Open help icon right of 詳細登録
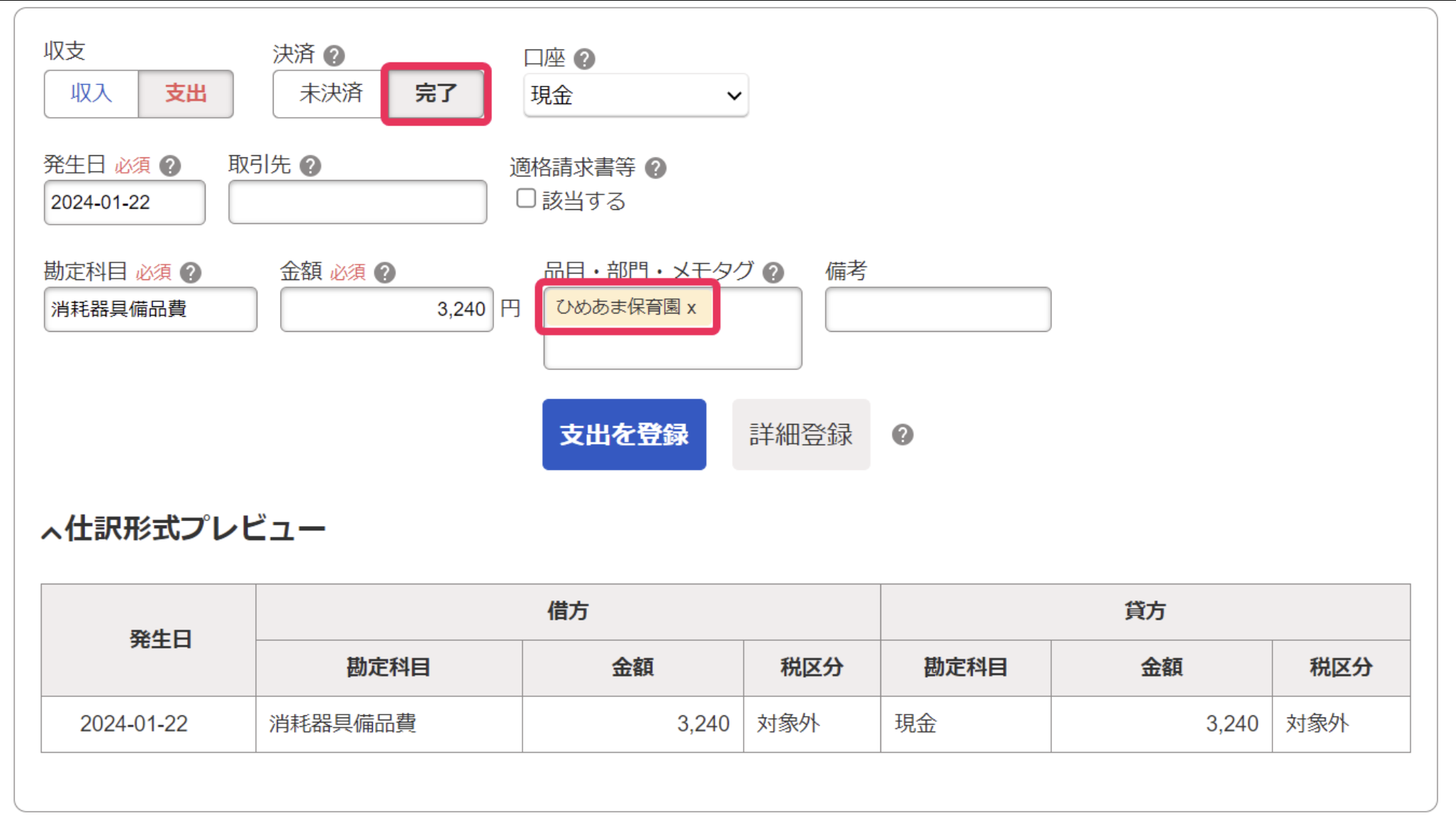Image resolution: width=1456 pixels, height=821 pixels. 902,435
